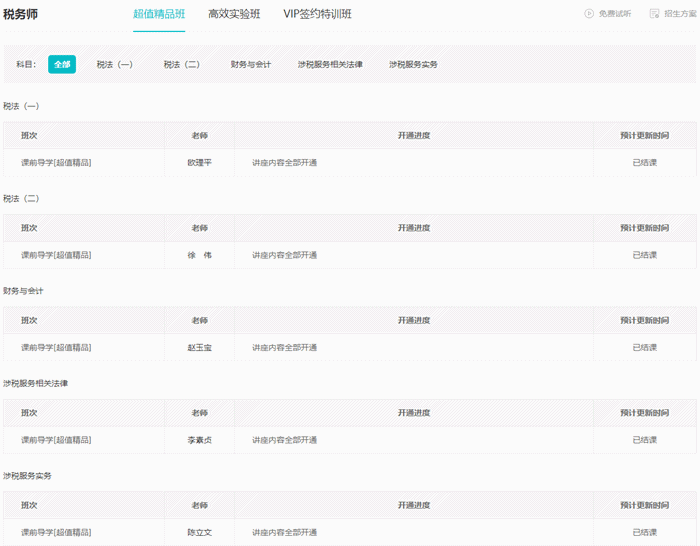Show only 涉税服务实务 courses via filter
This screenshot has width=700, height=546.
click(413, 64)
